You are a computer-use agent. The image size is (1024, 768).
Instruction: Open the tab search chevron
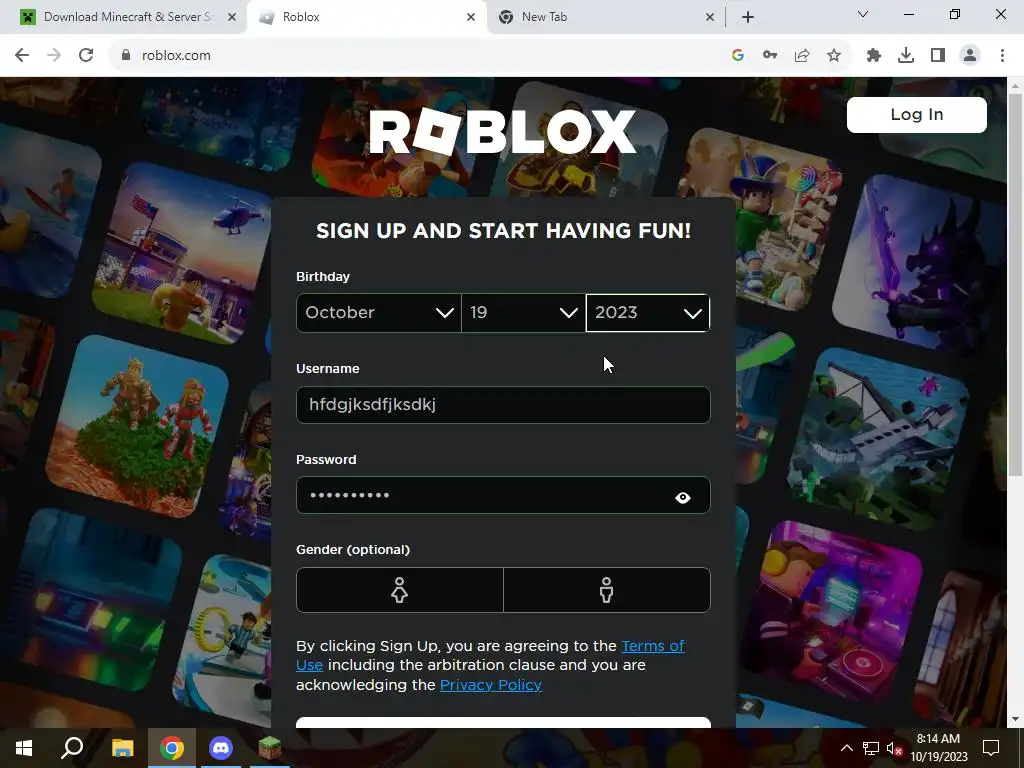[863, 14]
